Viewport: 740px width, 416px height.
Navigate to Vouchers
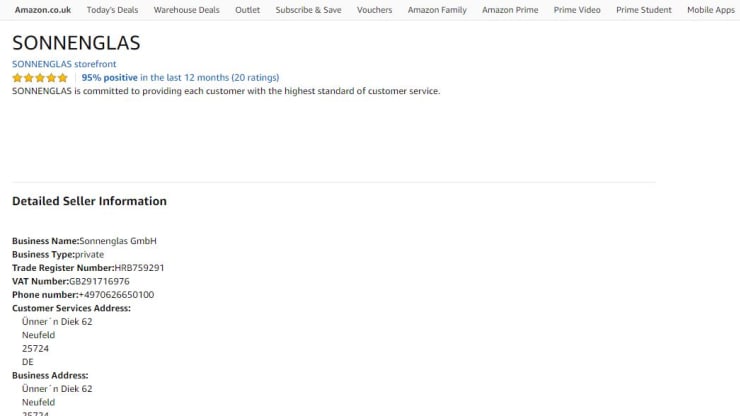tap(374, 10)
